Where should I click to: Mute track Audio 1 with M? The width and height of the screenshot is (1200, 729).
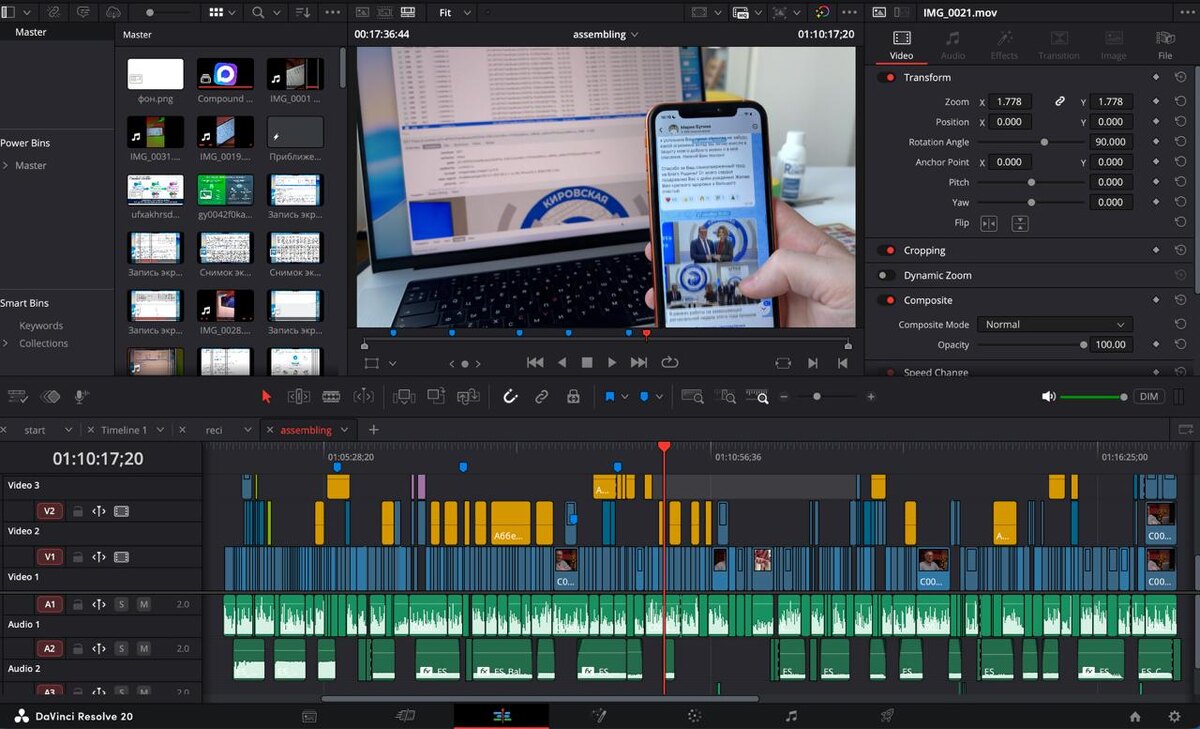tap(144, 604)
